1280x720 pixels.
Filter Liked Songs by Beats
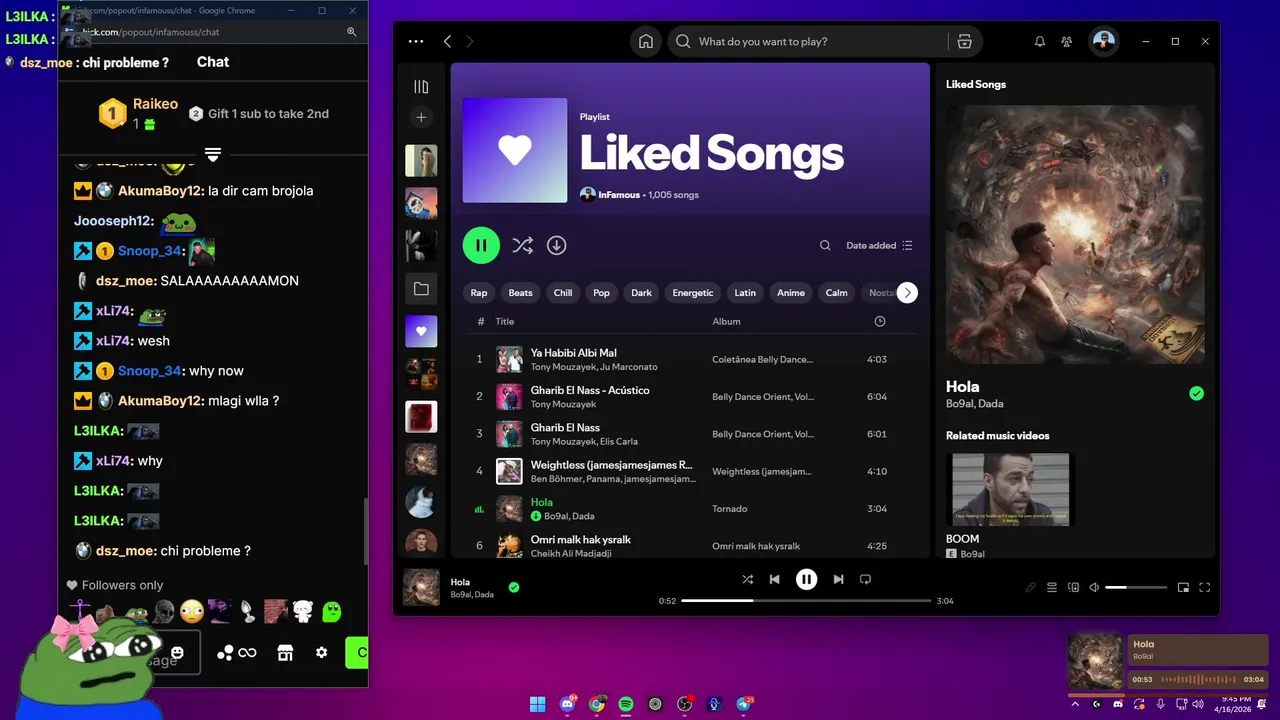pyautogui.click(x=520, y=293)
